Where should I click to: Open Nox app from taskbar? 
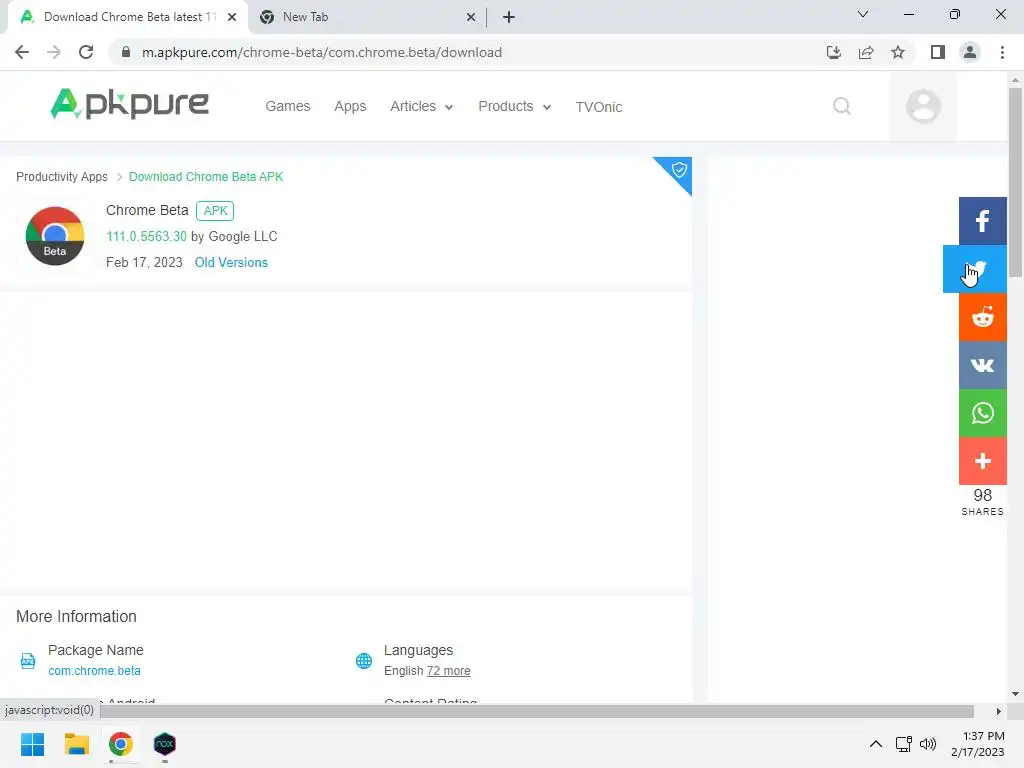(x=165, y=744)
